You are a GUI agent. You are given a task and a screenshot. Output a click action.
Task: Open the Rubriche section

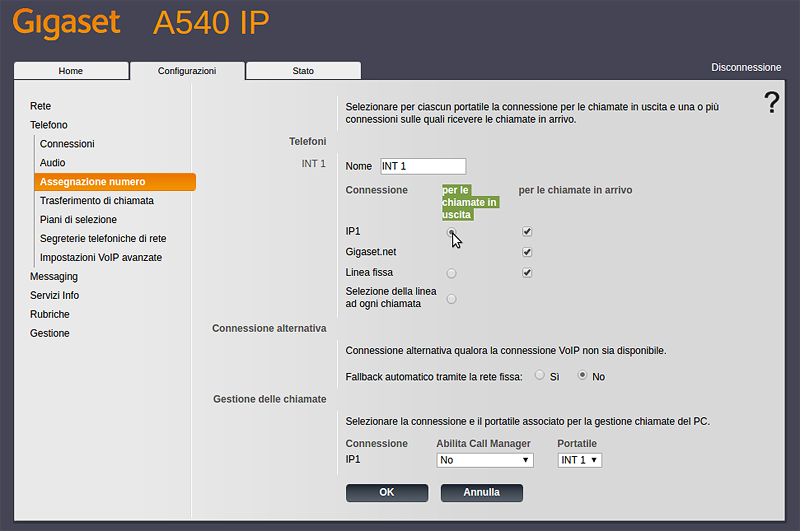point(49,314)
